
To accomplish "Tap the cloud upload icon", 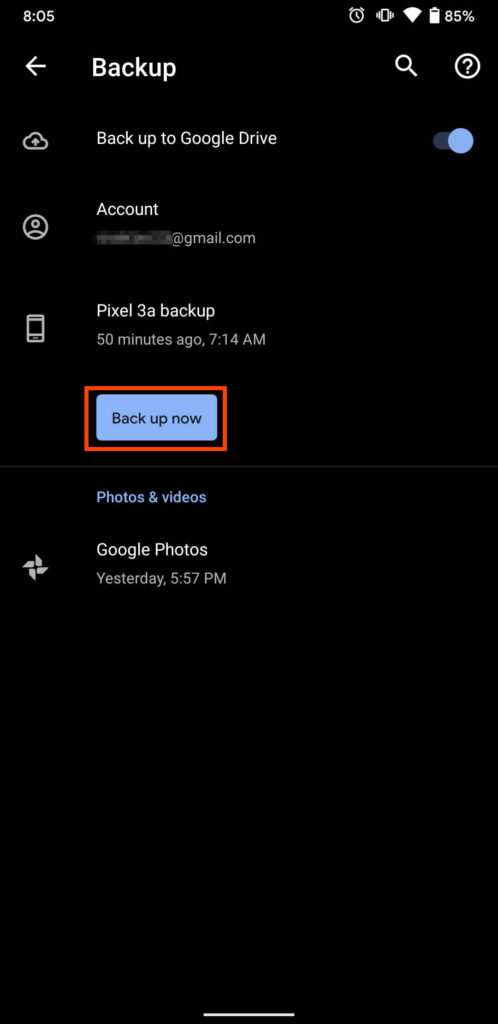I will click(x=35, y=140).
